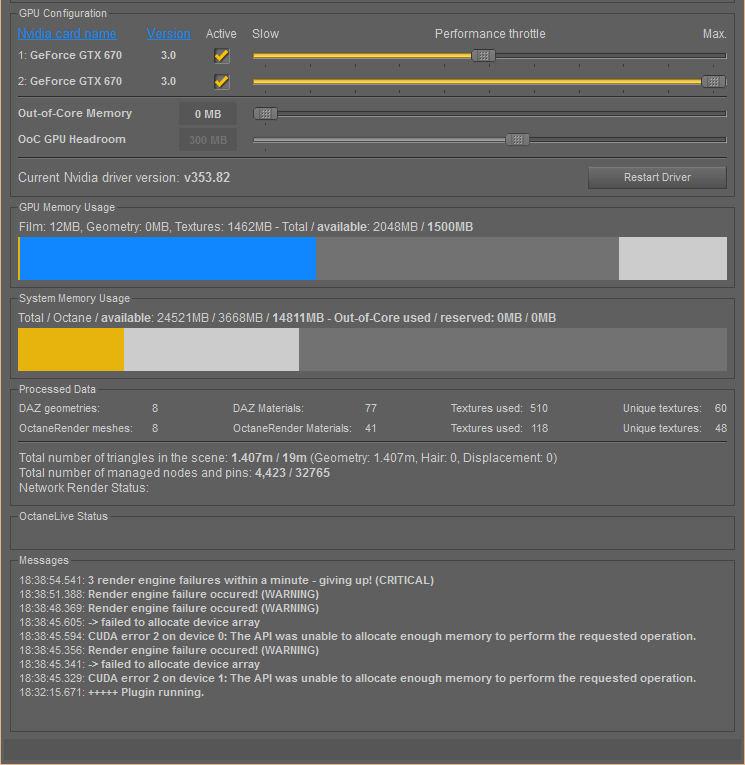This screenshot has height=765, width=745.
Task: Click the blue GPU memory usage bar
Action: pos(167,259)
